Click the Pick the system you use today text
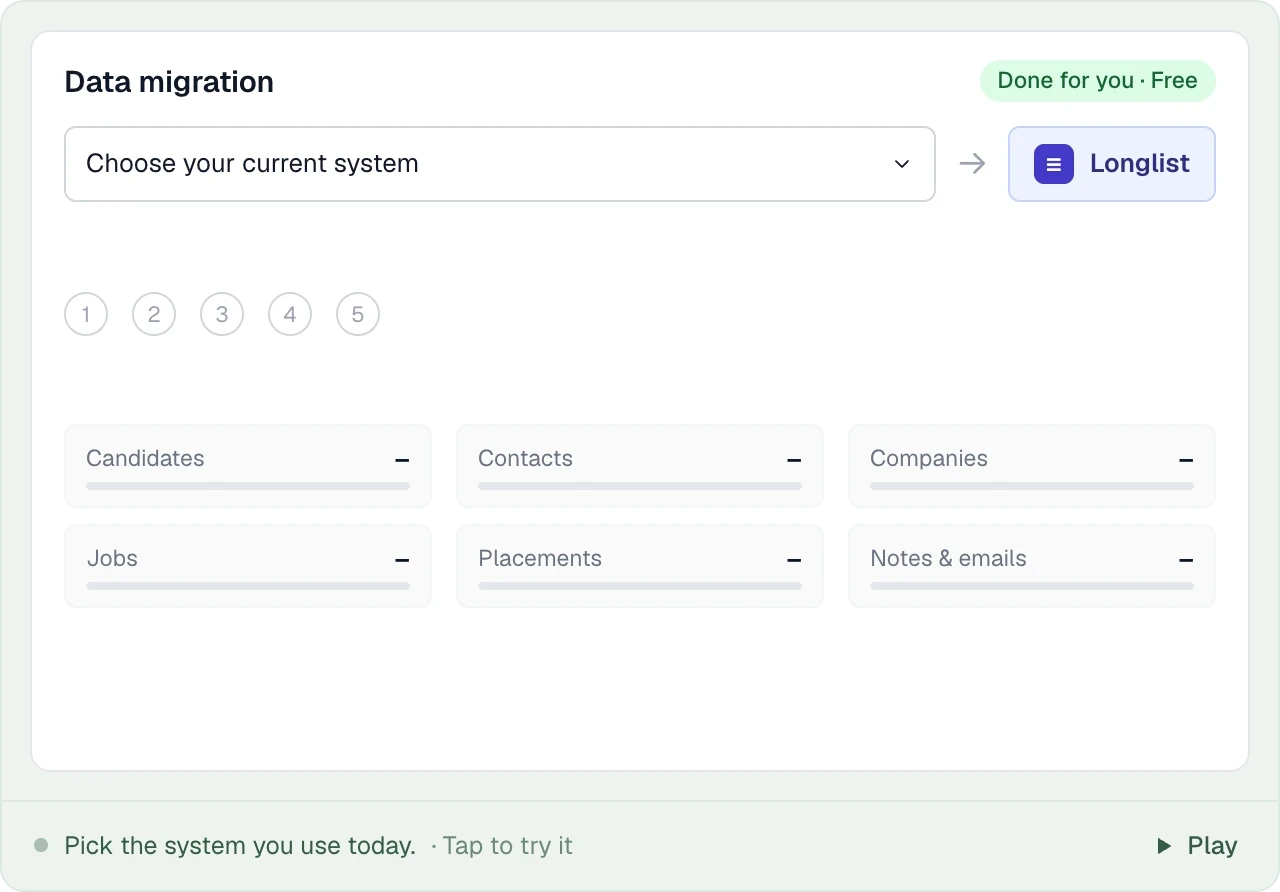 coord(240,846)
